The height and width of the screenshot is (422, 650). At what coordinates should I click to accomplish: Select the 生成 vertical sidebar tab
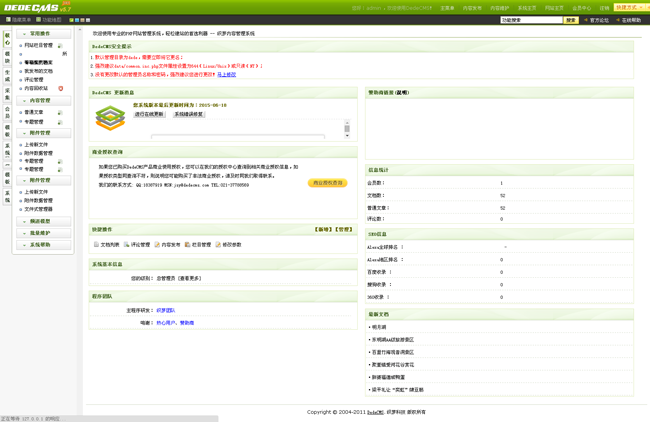pos(7,75)
